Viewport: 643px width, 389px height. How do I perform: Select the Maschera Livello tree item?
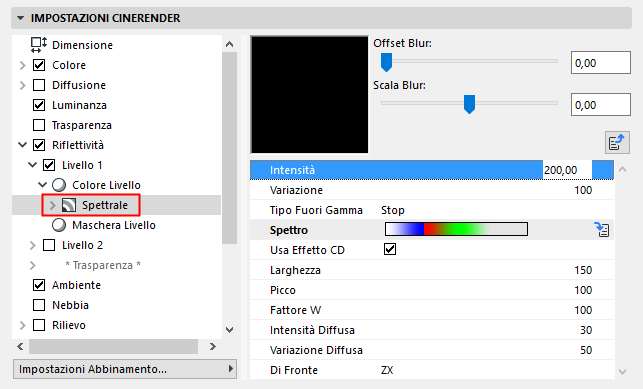click(x=114, y=225)
